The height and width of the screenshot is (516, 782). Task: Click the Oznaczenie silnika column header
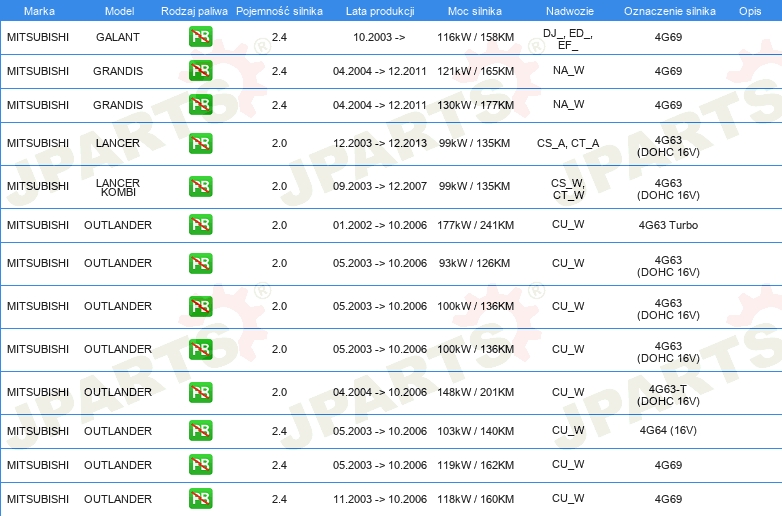(x=669, y=11)
